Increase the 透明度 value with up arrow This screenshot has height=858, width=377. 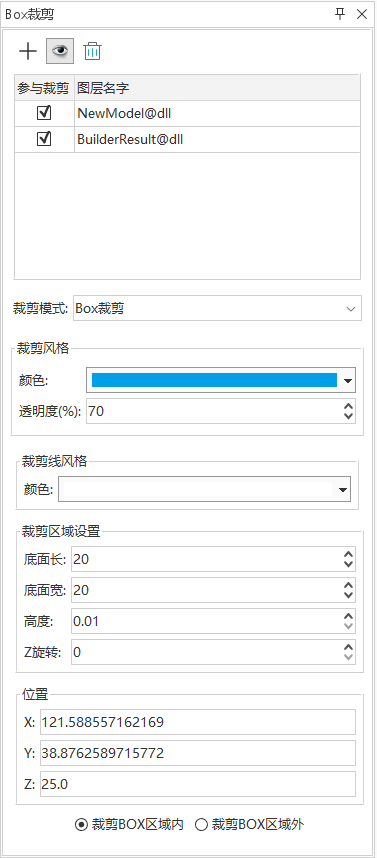pos(348,407)
